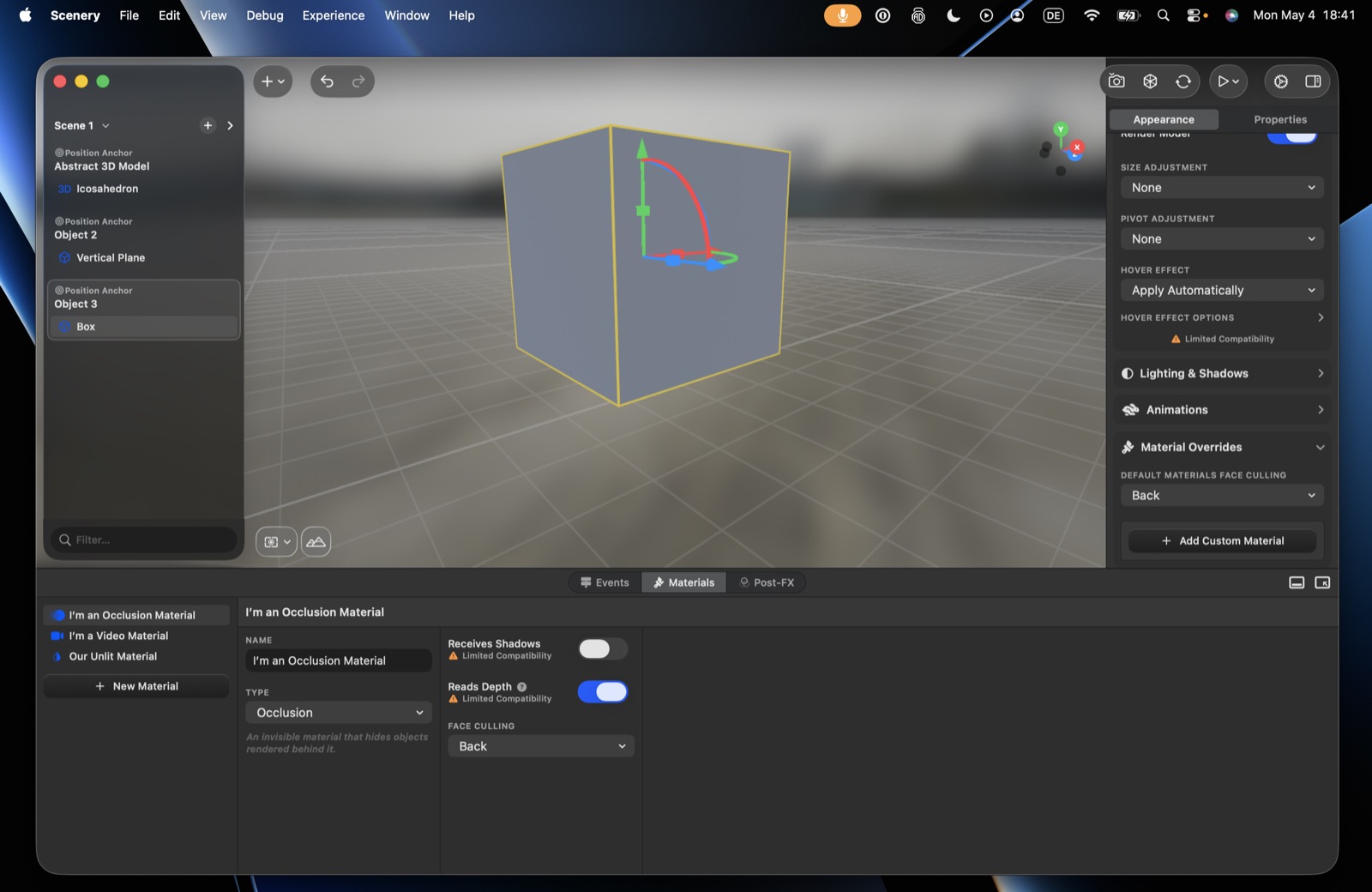The height and width of the screenshot is (892, 1372).
Task: Open the material Face Culling dropdown
Action: [x=540, y=746]
